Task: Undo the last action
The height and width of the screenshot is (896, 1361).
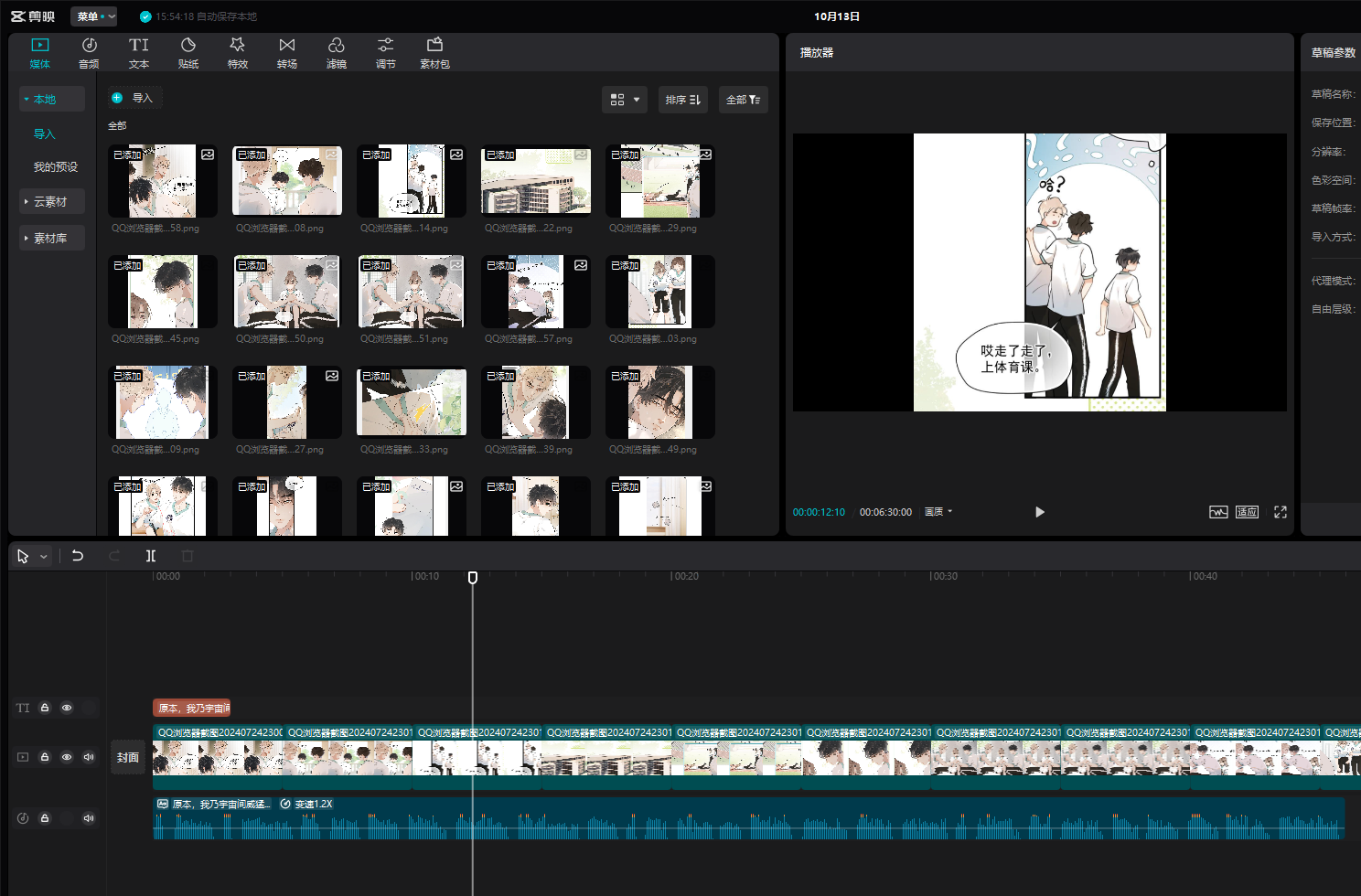Action: [x=78, y=556]
